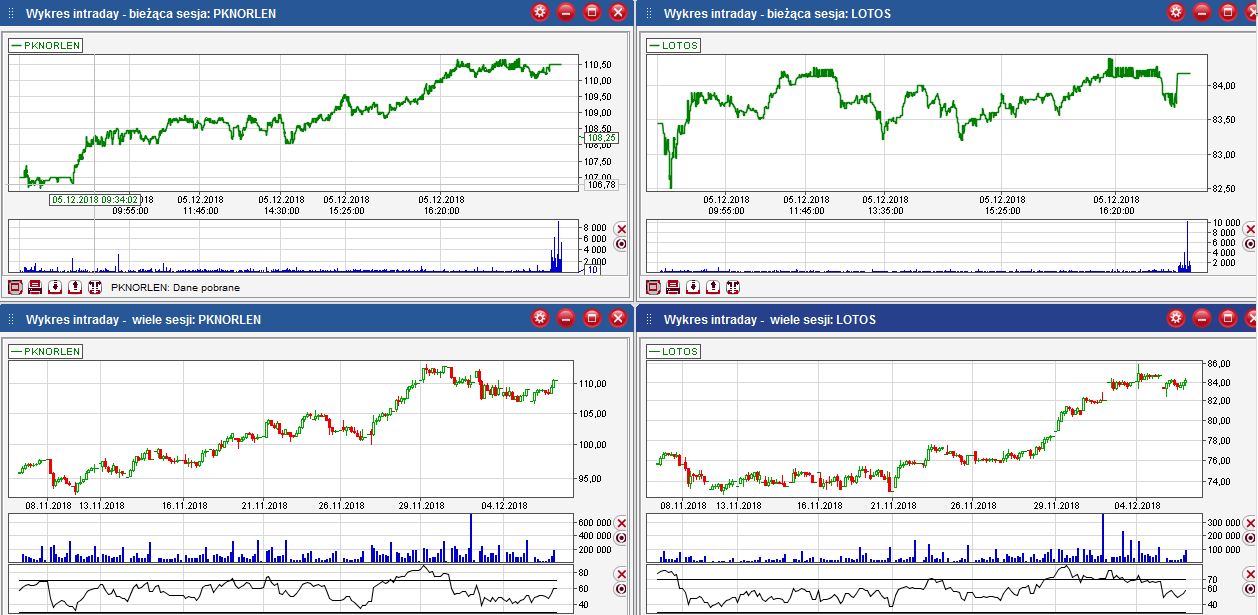Click status text 'PKNORLEN: Dane pobrane'
Screen dimensions: 1258x615
click(176, 287)
